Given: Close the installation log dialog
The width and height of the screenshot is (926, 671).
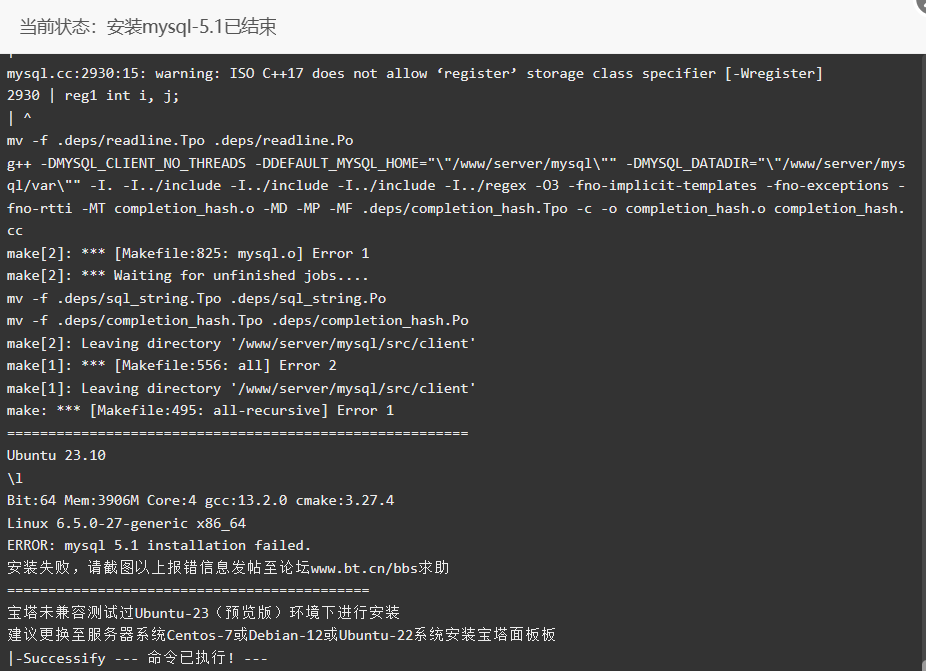Looking at the screenshot, I should click(920, 3).
